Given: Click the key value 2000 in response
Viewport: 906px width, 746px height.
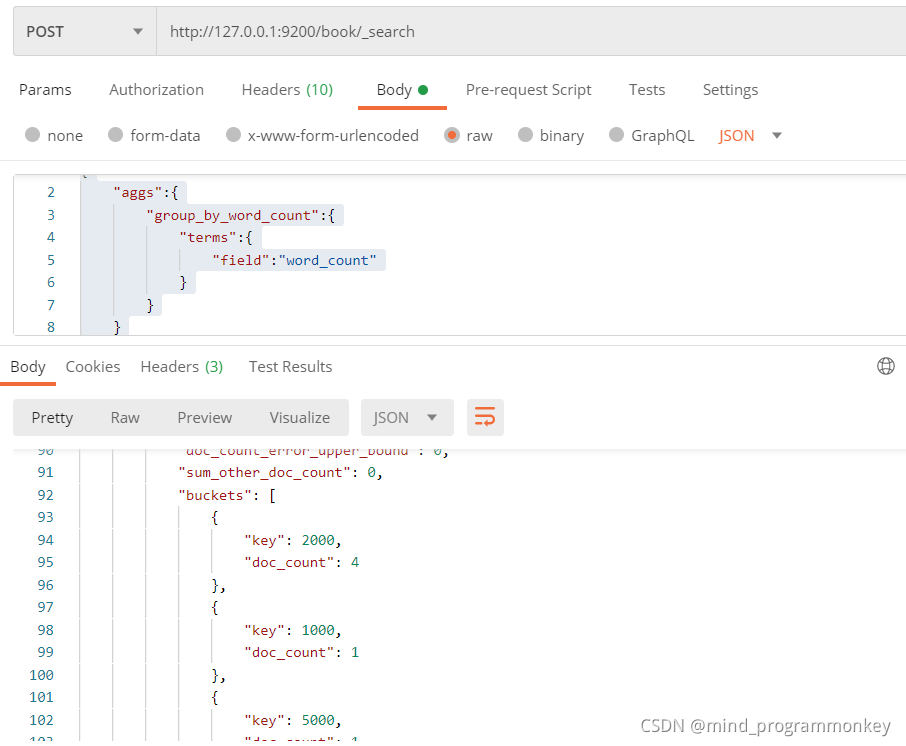Looking at the screenshot, I should (x=318, y=540).
